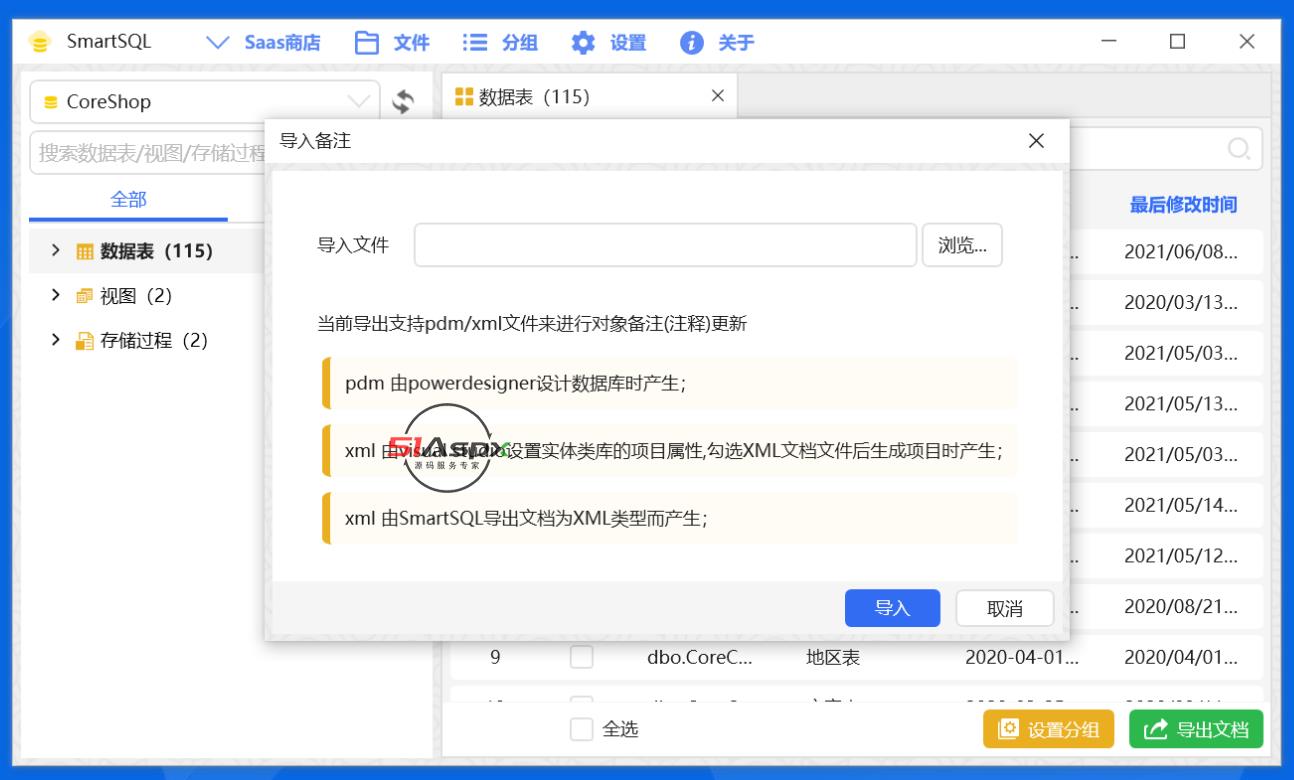Click the 取消 button
This screenshot has height=780, width=1294.
[x=1005, y=608]
